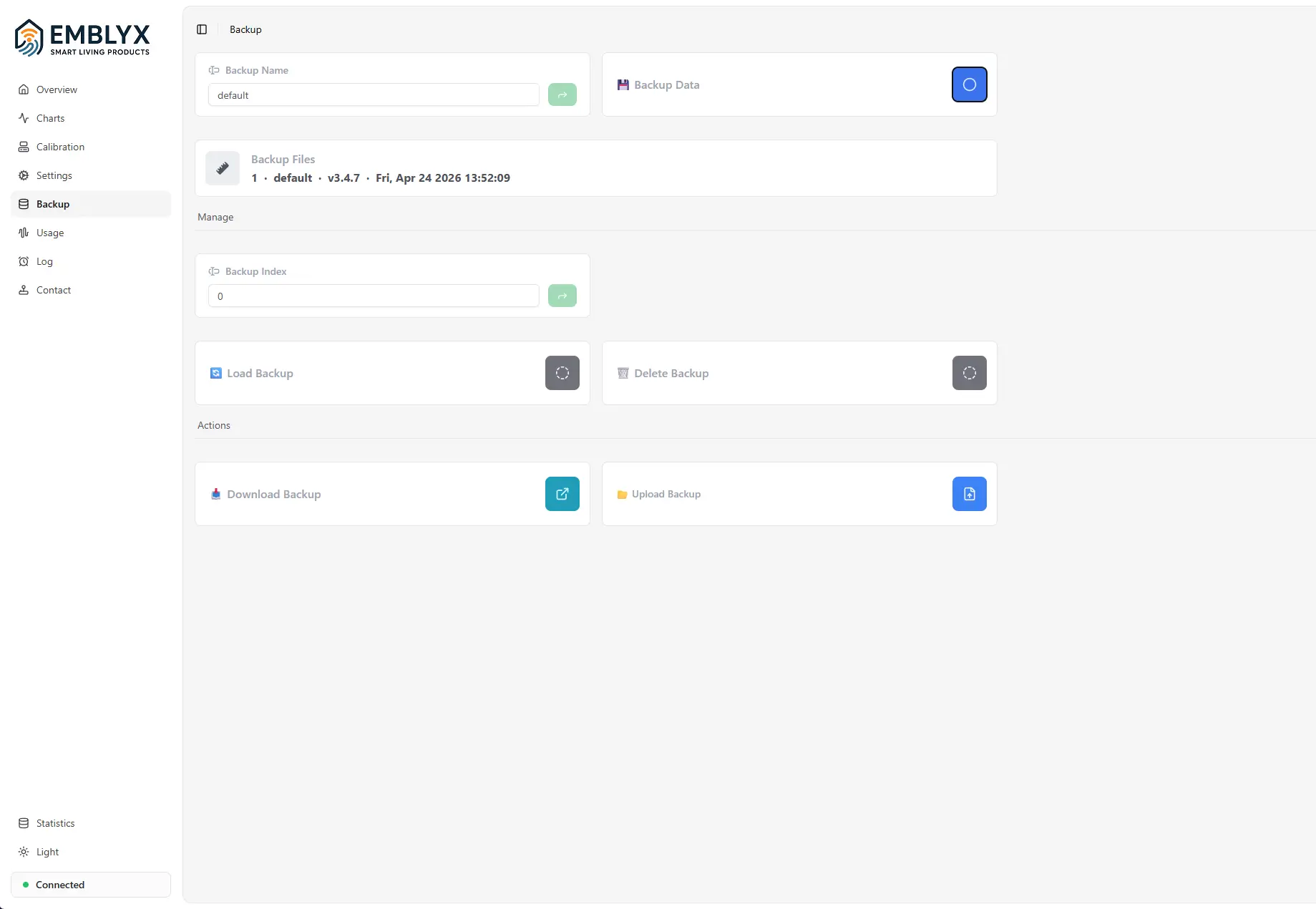Screen dimensions: 1316x909
Task: Click the Manage section heading
Action: pyautogui.click(x=215, y=217)
